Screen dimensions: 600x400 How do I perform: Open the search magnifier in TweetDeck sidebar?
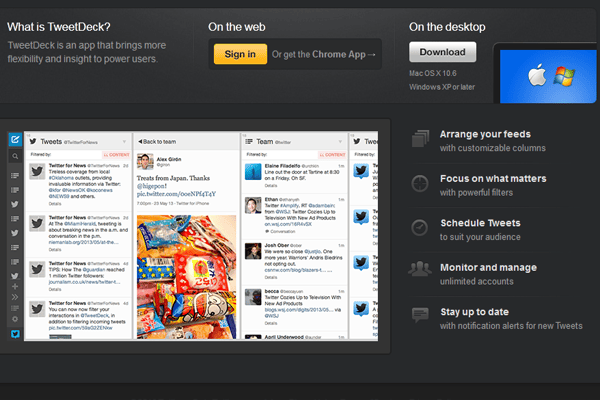coord(15,156)
